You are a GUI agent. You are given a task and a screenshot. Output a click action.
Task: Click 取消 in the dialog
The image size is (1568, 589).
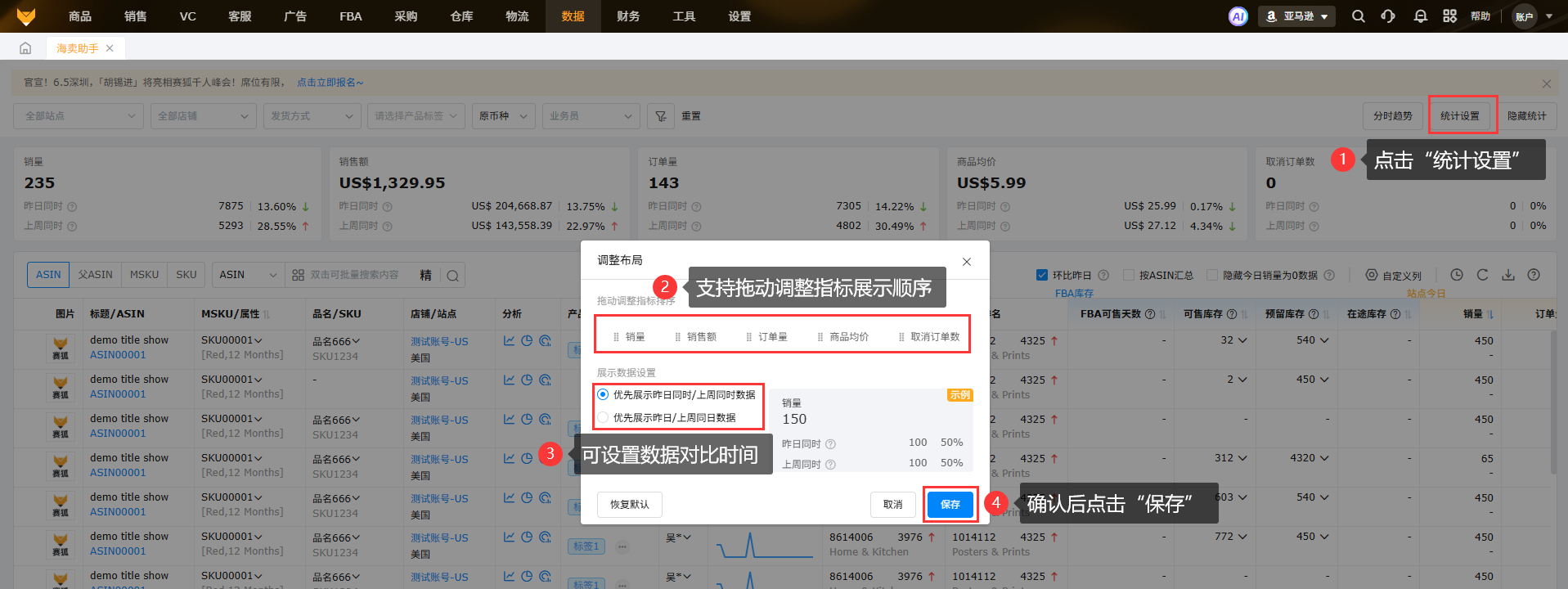[x=893, y=505]
